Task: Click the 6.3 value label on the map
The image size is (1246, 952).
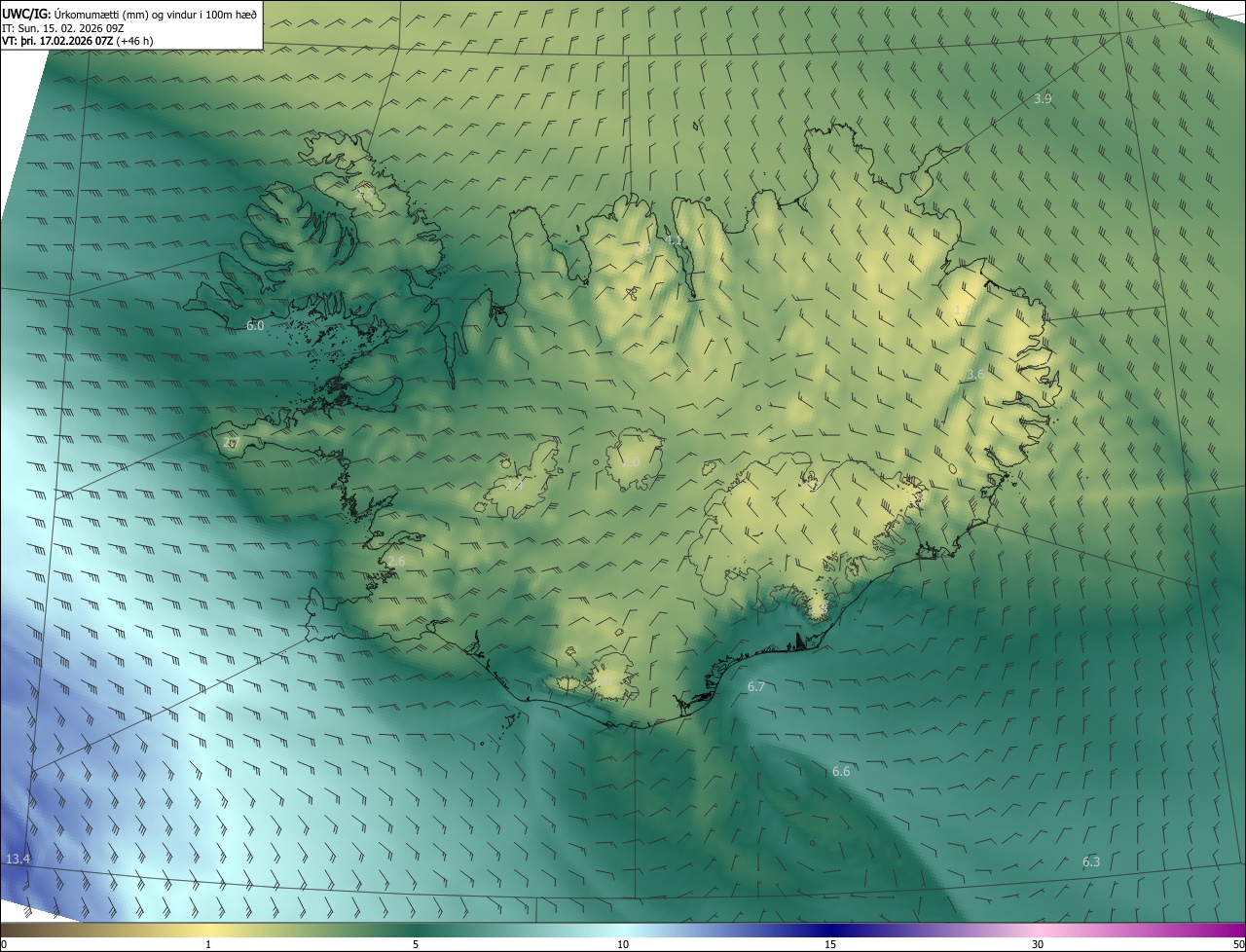Action: (1091, 862)
